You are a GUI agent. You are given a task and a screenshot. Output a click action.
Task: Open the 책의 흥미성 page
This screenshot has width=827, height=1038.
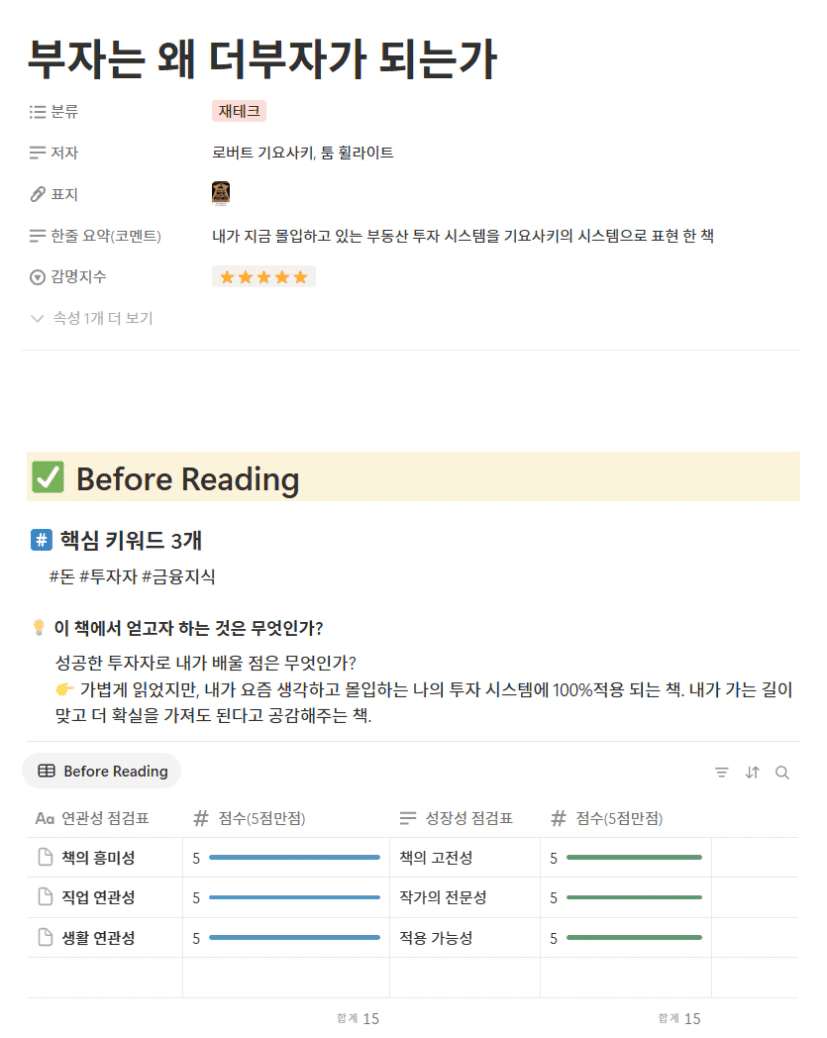[98, 858]
